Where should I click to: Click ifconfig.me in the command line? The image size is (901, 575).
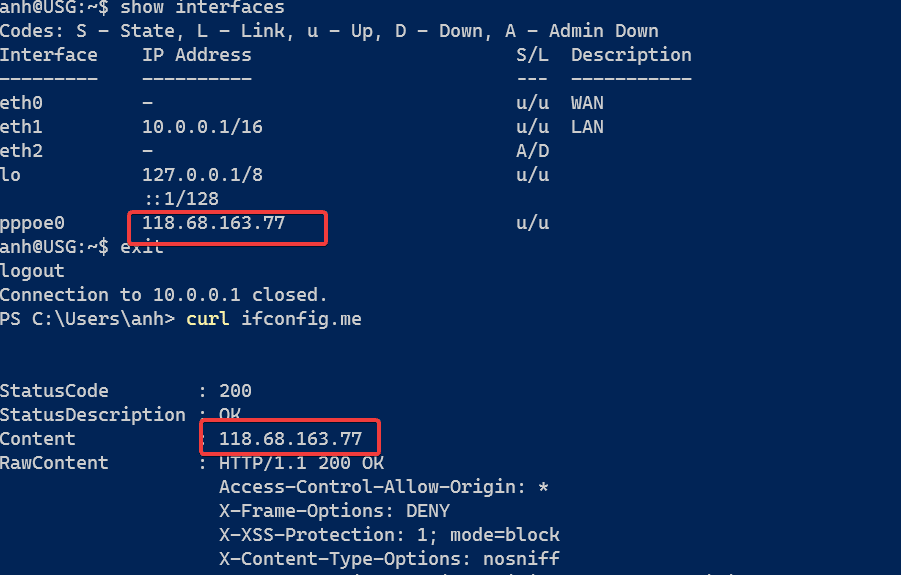click(x=301, y=319)
